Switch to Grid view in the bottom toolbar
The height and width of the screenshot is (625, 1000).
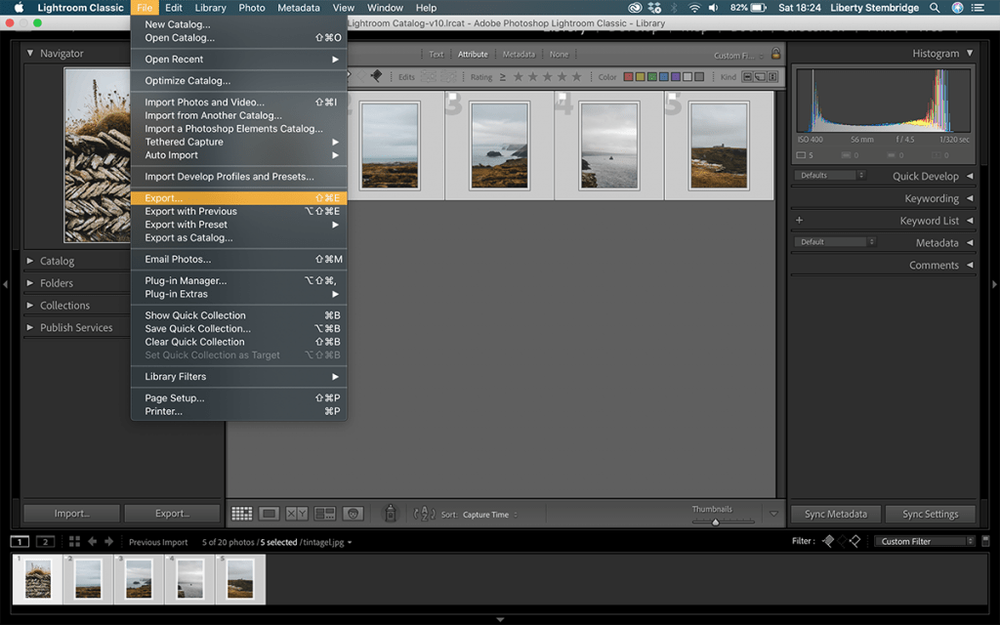(x=241, y=513)
